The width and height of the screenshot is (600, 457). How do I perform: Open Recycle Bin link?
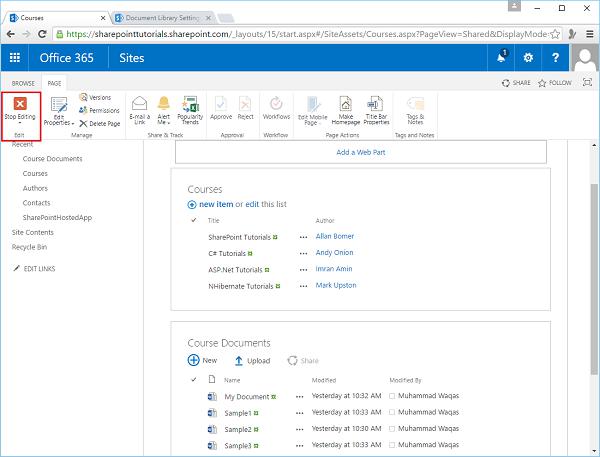point(29,247)
